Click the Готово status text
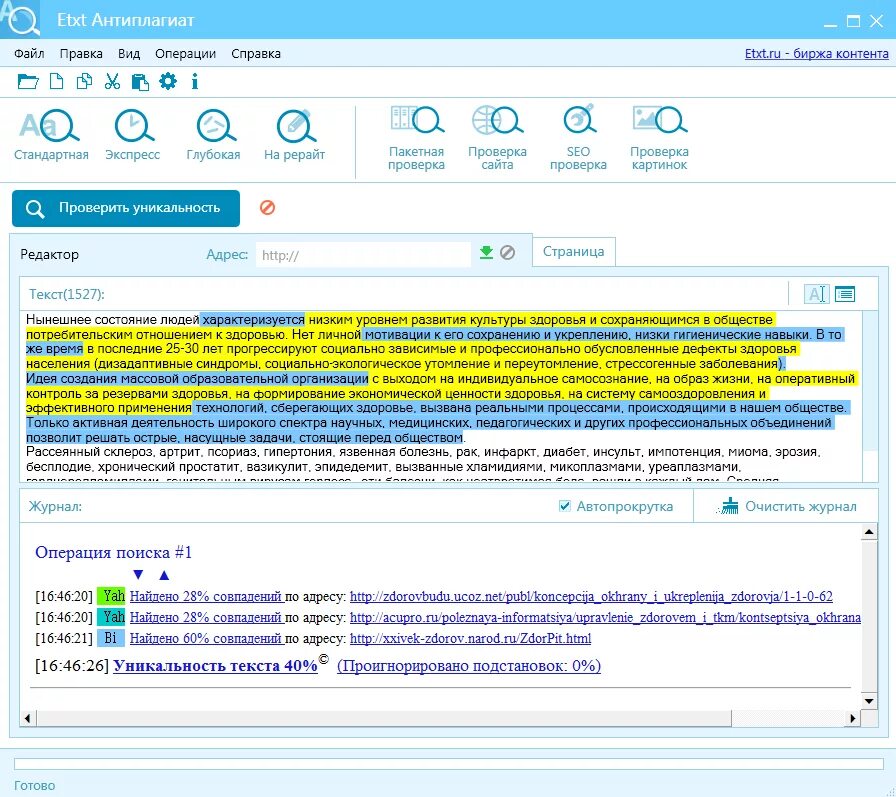Viewport: 896px width, 797px height. pyautogui.click(x=34, y=786)
